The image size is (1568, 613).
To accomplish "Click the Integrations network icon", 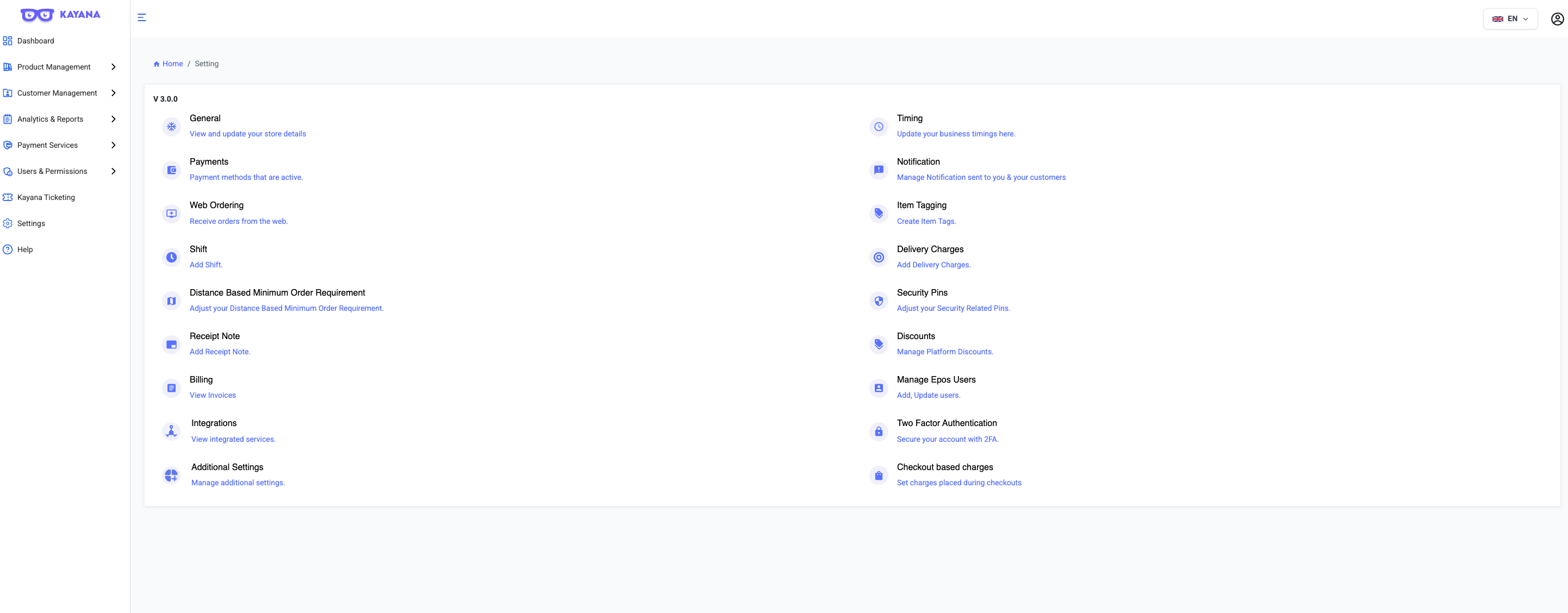I will pos(172,431).
